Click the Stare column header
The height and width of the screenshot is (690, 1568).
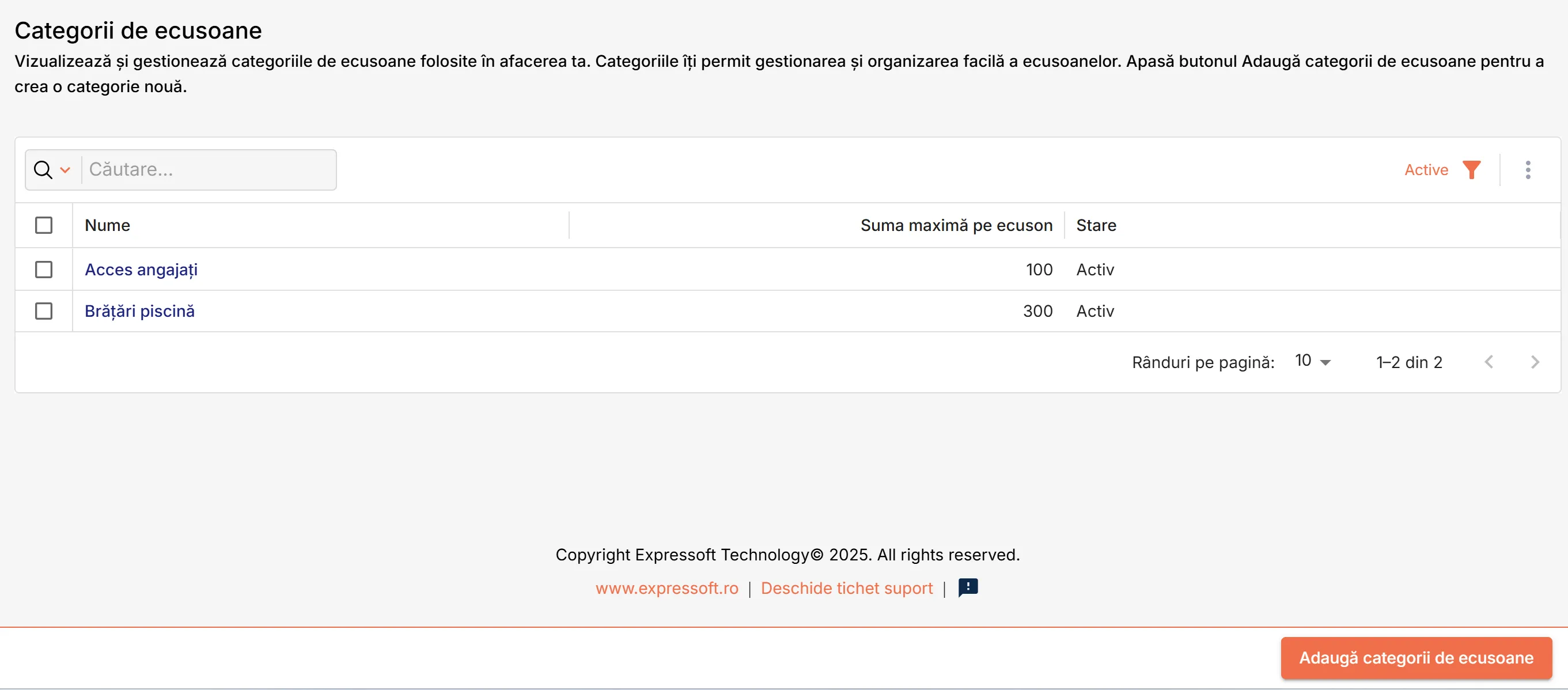1096,225
